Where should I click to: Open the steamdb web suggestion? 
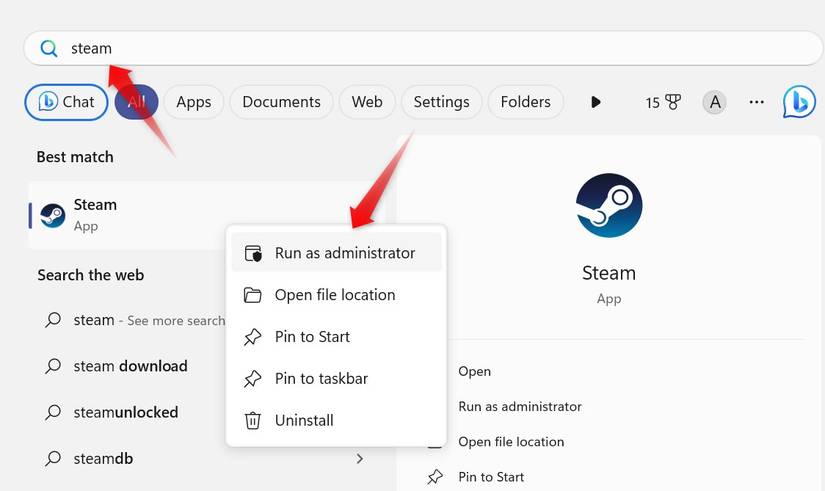pyautogui.click(x=103, y=459)
